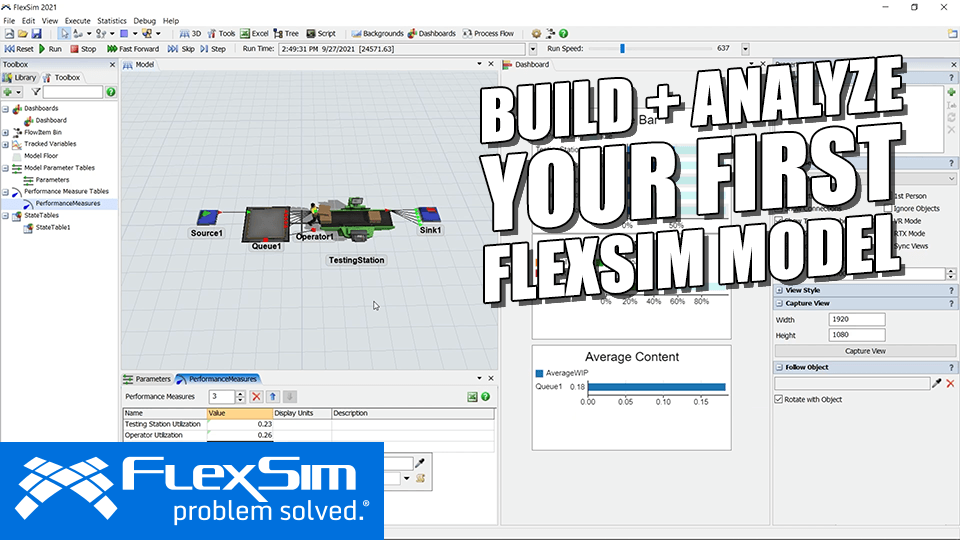Open the Tools toolbar menu

(221, 34)
